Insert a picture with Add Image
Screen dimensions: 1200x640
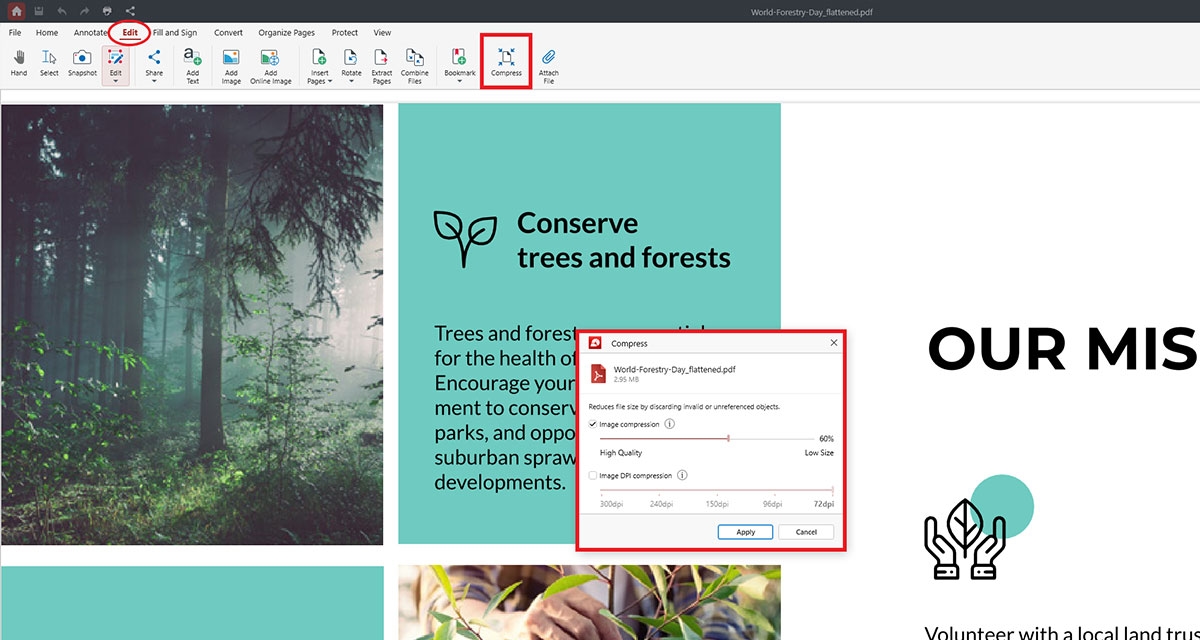click(231, 66)
